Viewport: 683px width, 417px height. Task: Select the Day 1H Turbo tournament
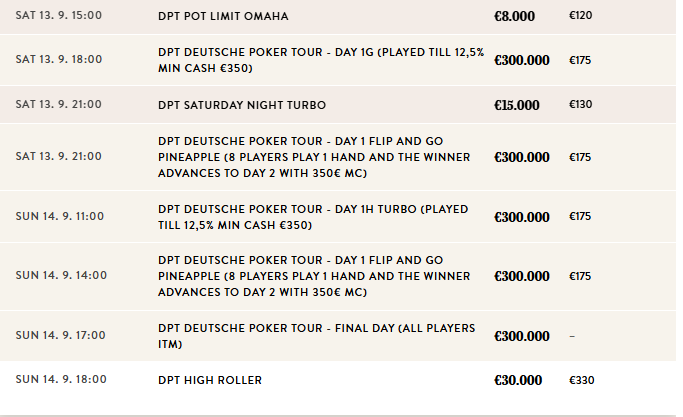coord(320,216)
